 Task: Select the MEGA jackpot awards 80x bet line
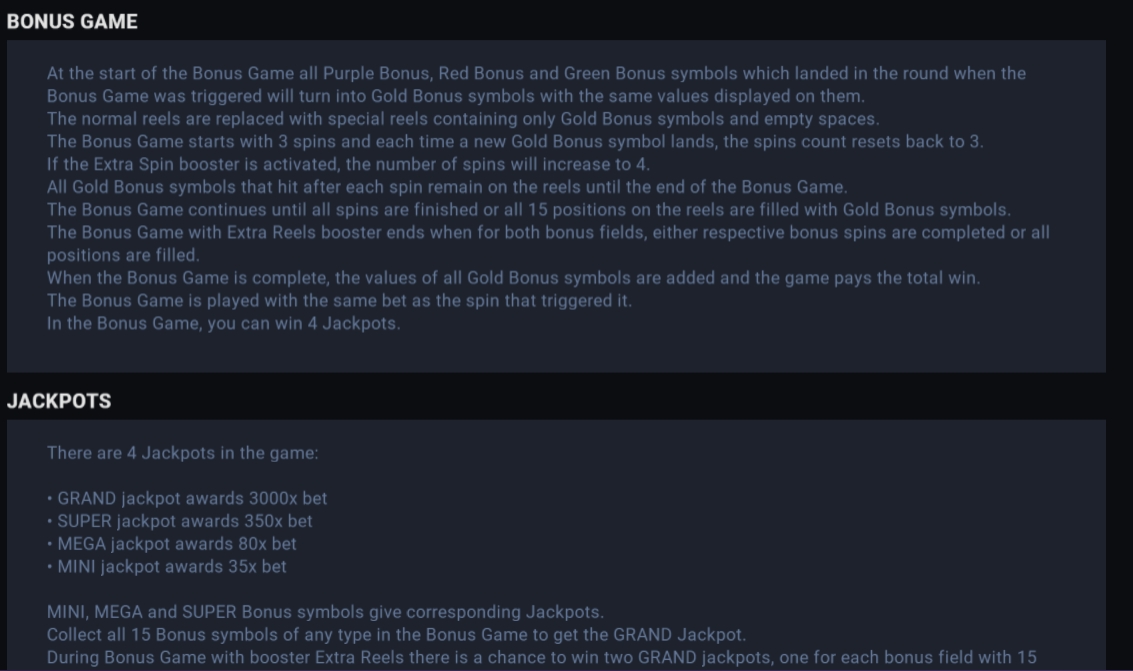pyautogui.click(x=172, y=544)
